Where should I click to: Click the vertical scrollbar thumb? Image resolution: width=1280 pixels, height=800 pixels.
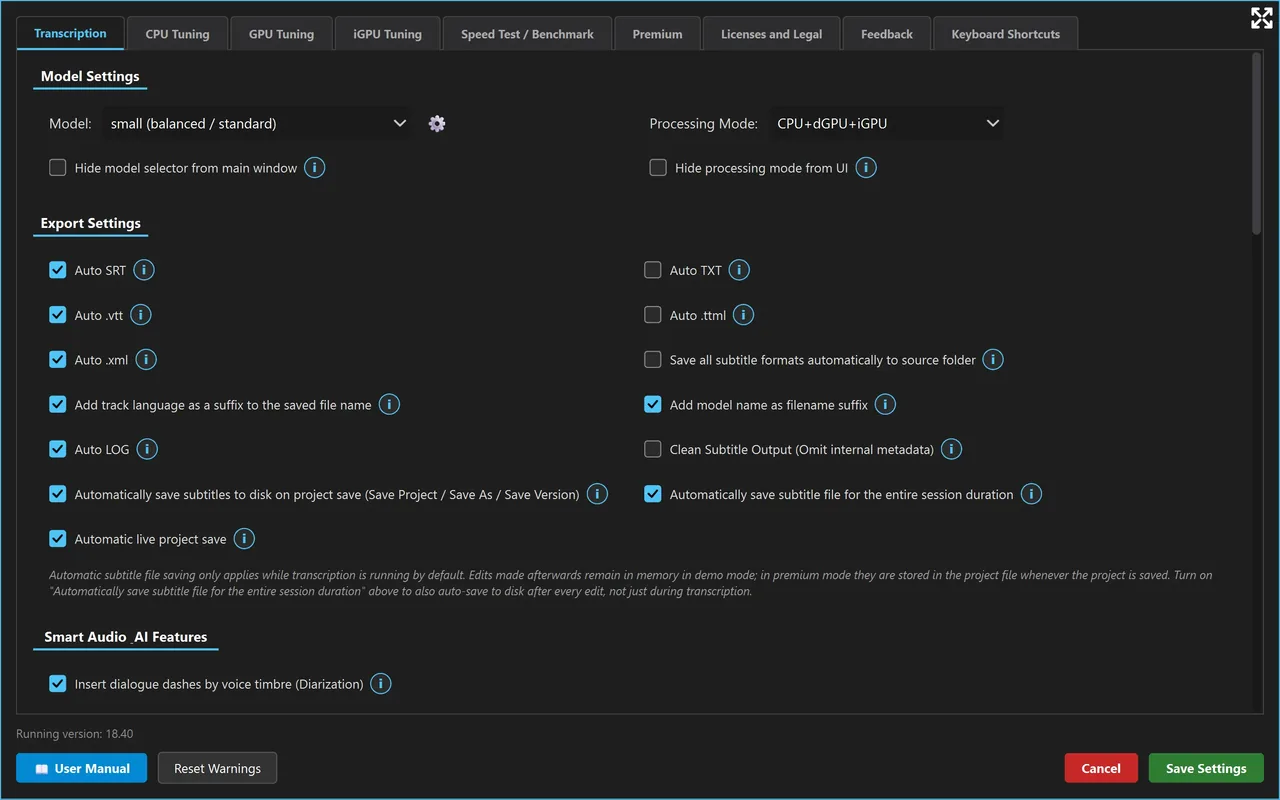pos(1257,144)
